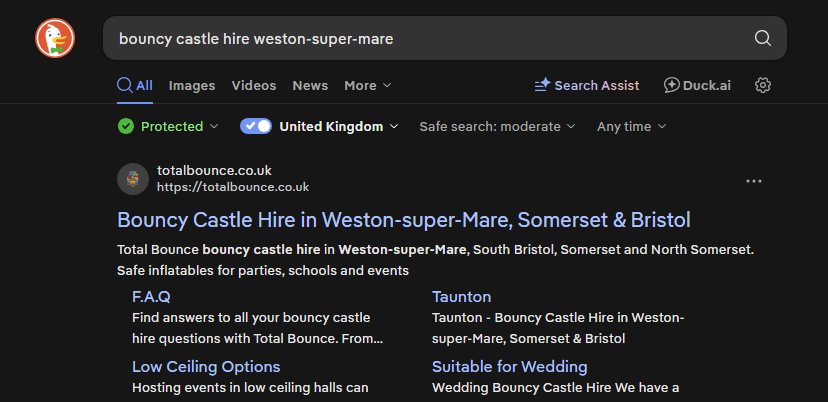Image resolution: width=828 pixels, height=402 pixels.
Task: Open the F.A.Q sitelink
Action: [151, 296]
